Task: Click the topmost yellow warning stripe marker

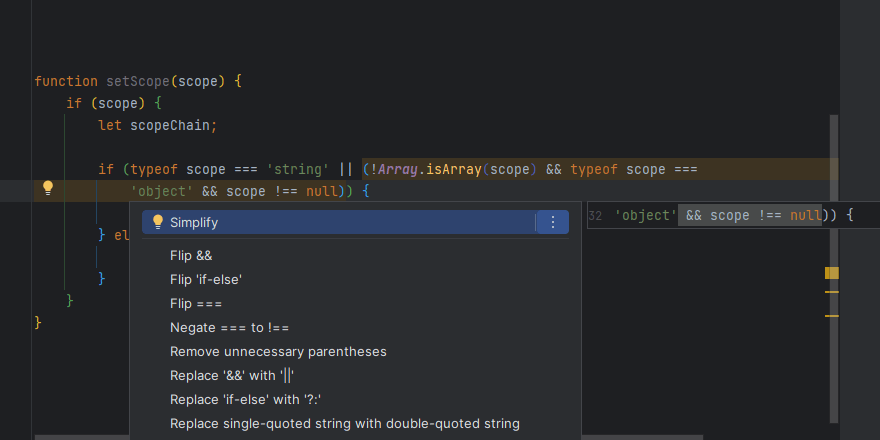Action: pos(831,273)
